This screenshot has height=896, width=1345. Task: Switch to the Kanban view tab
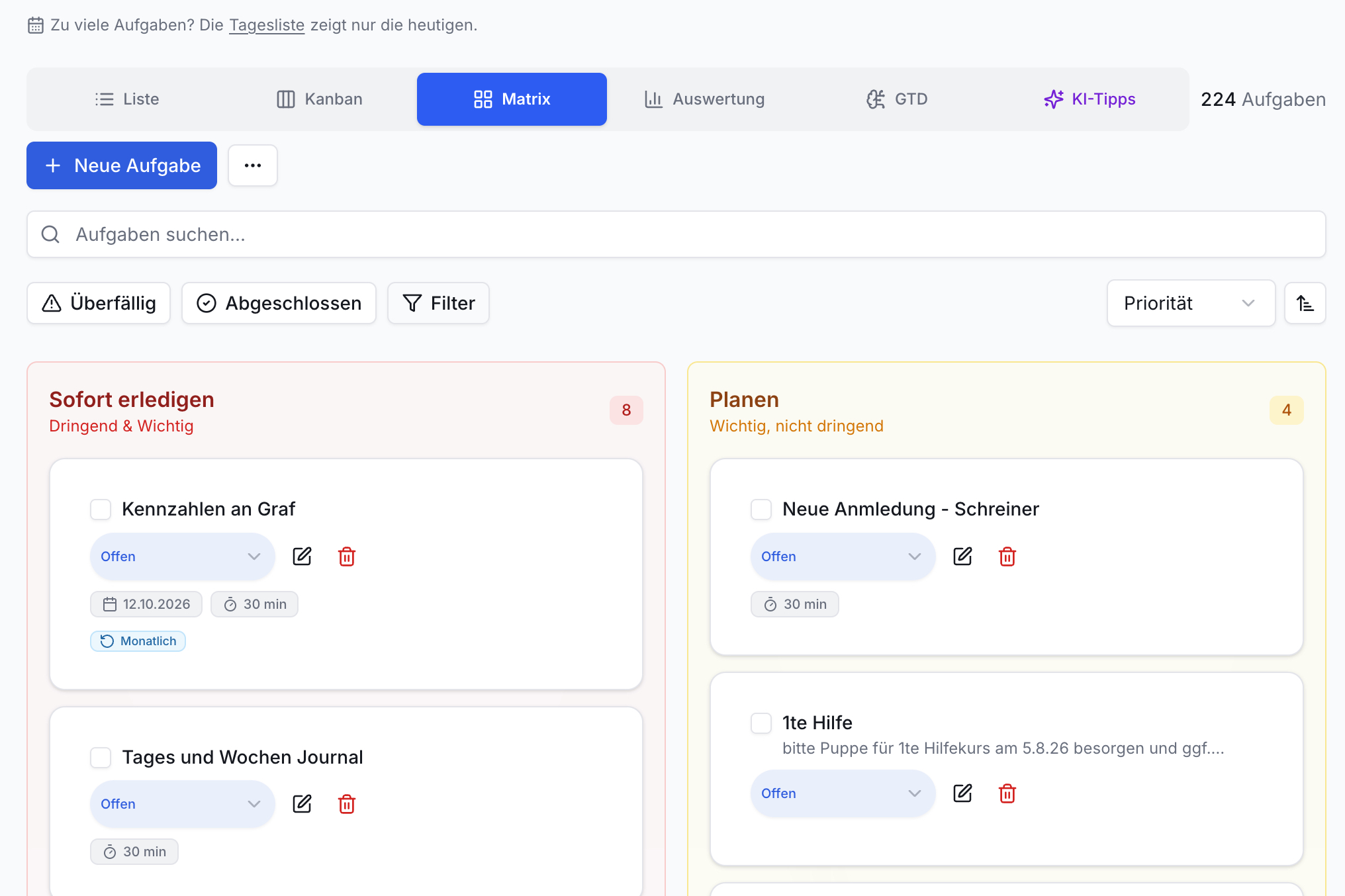[319, 99]
